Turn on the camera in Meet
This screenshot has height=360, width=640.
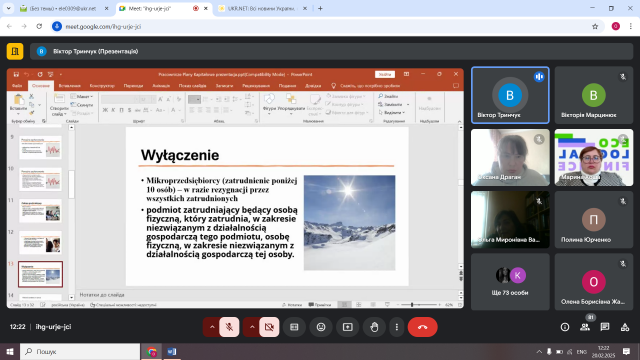269,327
